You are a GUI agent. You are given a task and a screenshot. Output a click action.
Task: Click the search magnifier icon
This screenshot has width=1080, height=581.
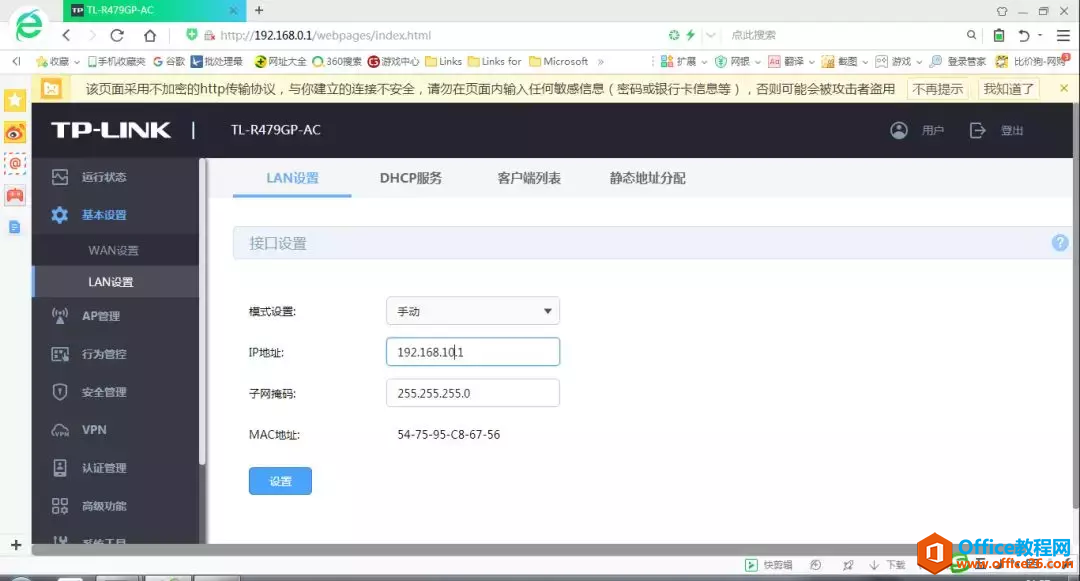(971, 34)
